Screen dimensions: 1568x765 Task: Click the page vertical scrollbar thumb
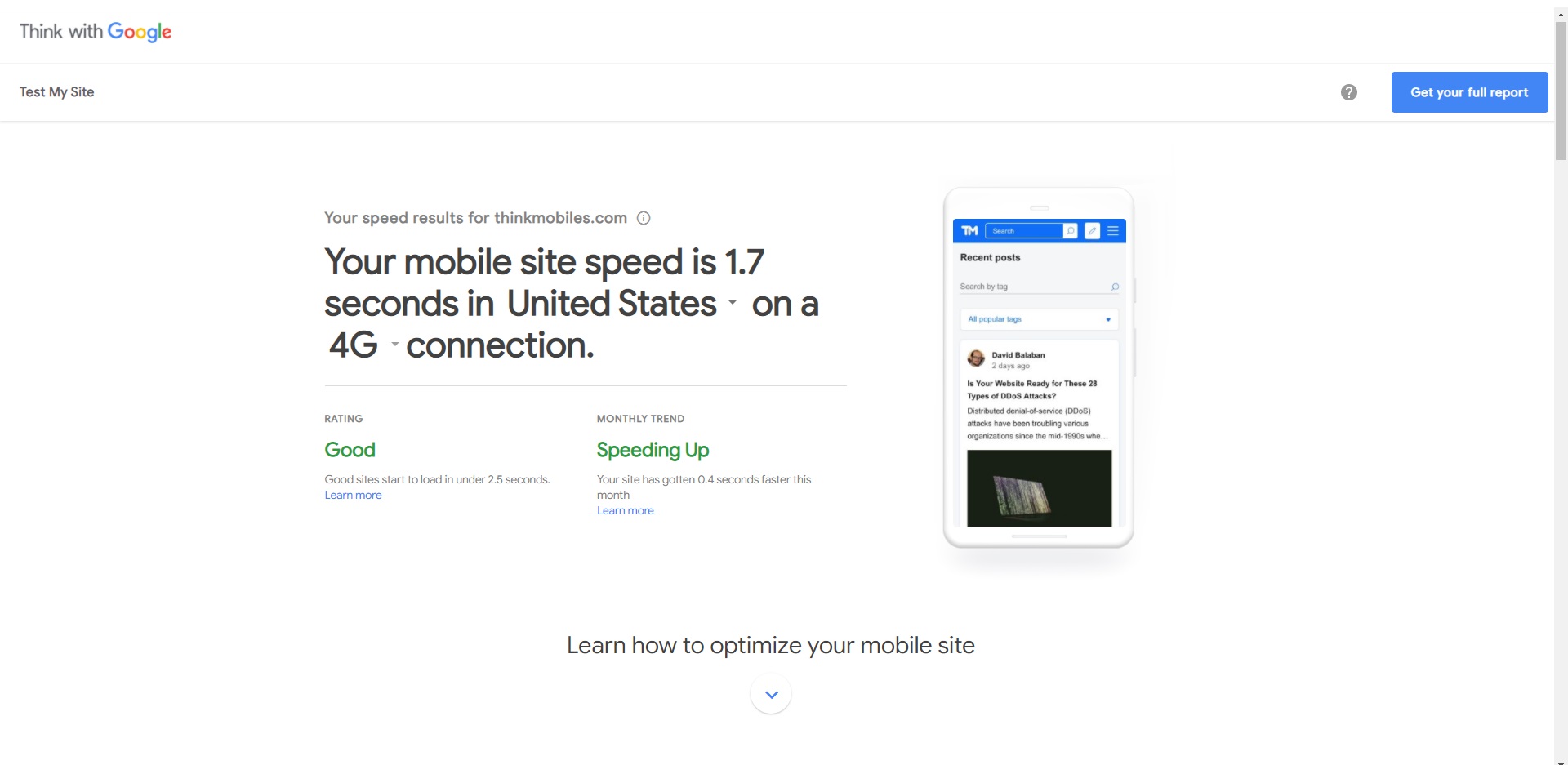(1561, 90)
